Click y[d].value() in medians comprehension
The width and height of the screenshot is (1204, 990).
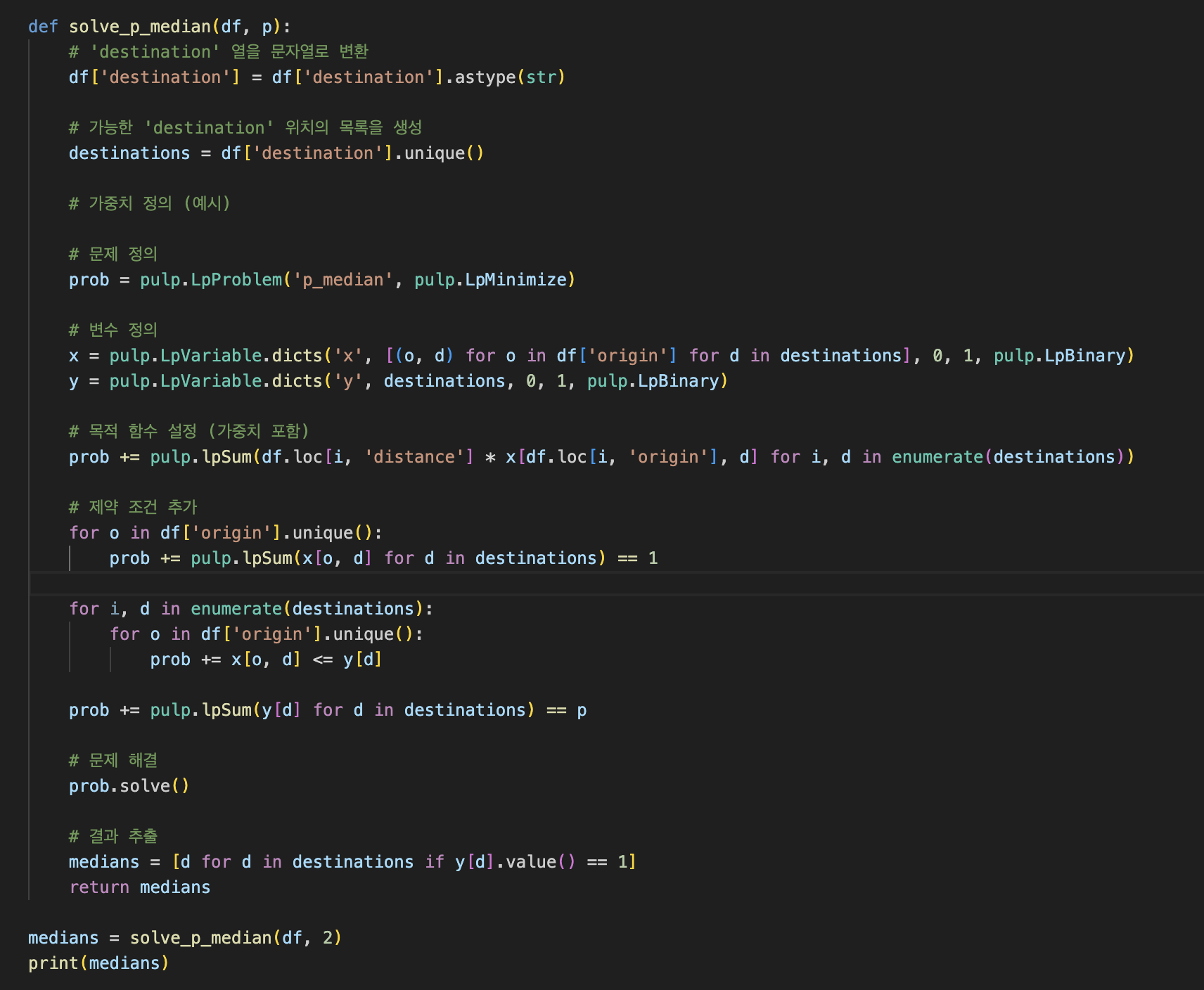pos(515,862)
